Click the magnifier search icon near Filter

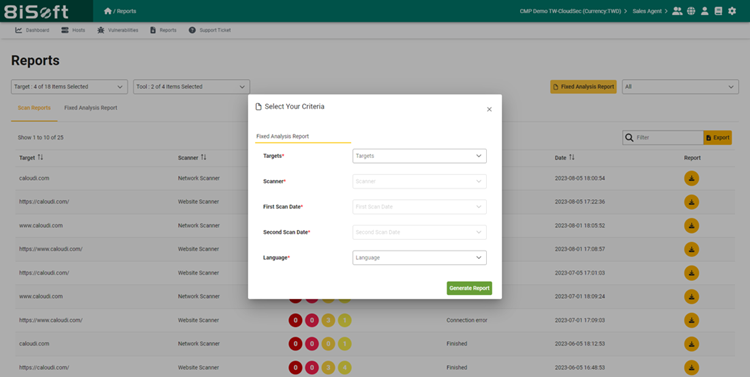(x=629, y=138)
